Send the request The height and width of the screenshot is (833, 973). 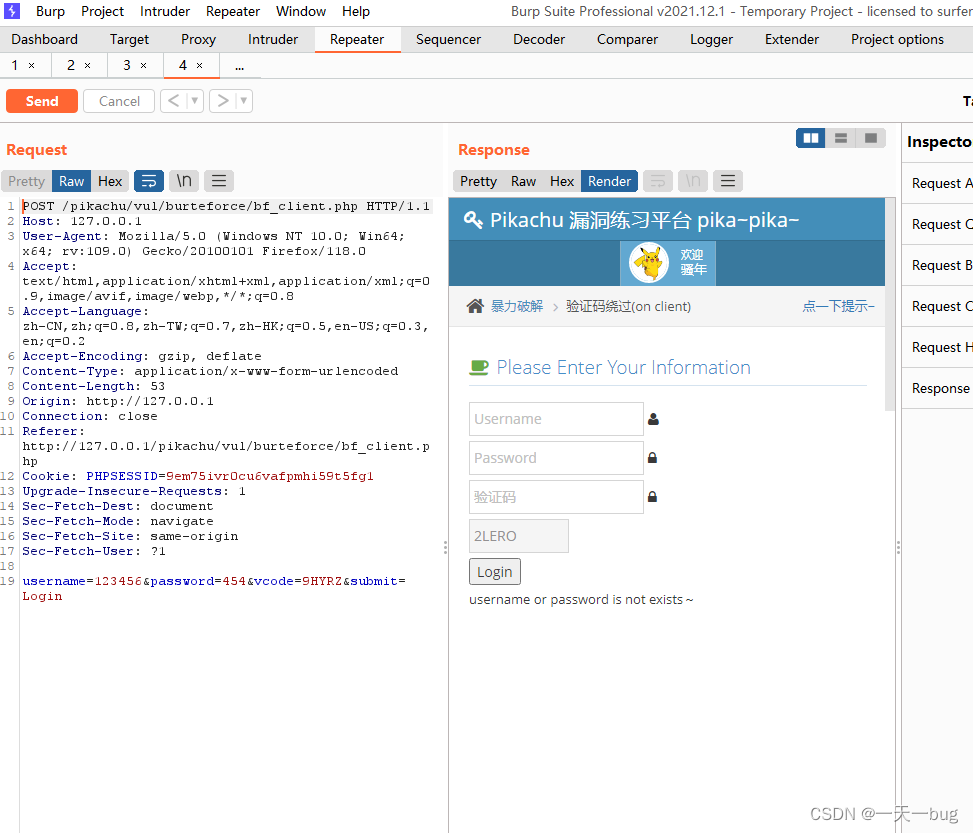(x=42, y=101)
